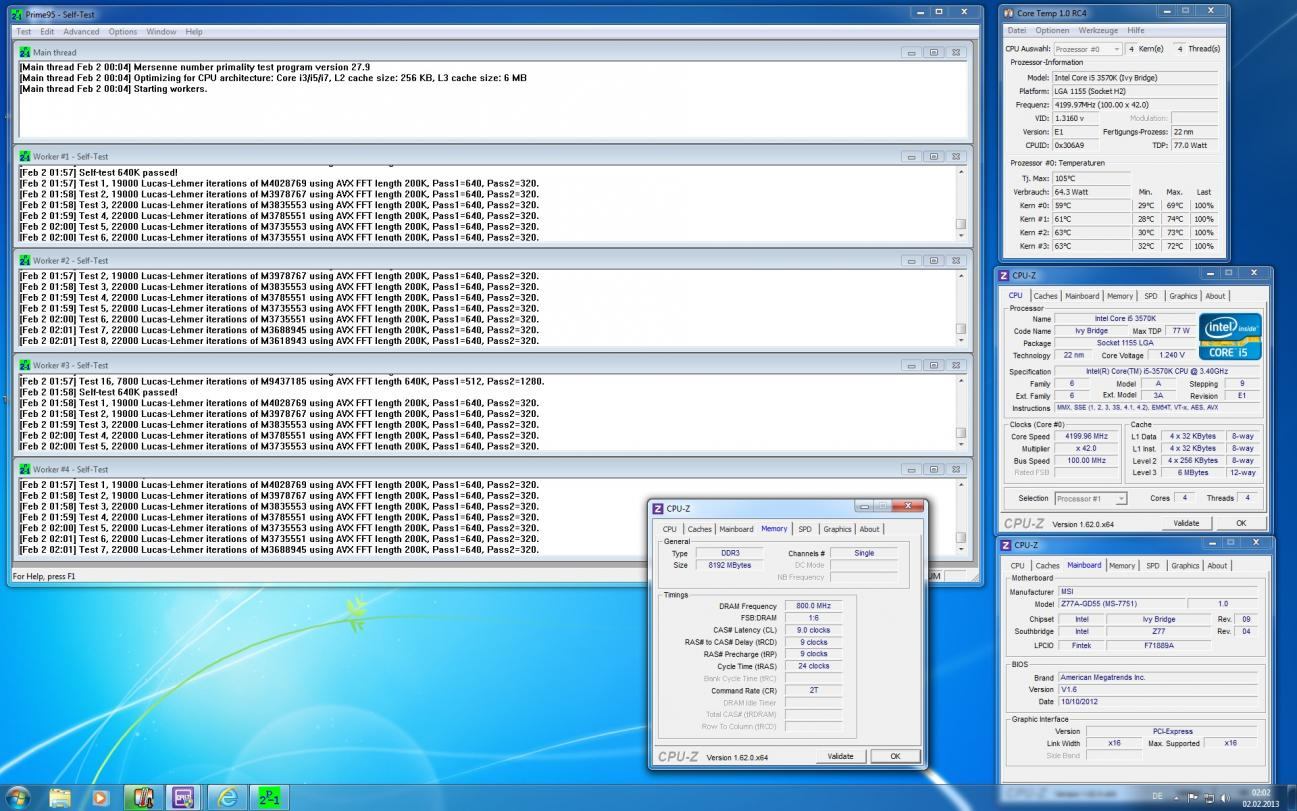Open the Edit menu in Prime95
Image resolution: width=1297 pixels, height=811 pixels.
(x=47, y=32)
